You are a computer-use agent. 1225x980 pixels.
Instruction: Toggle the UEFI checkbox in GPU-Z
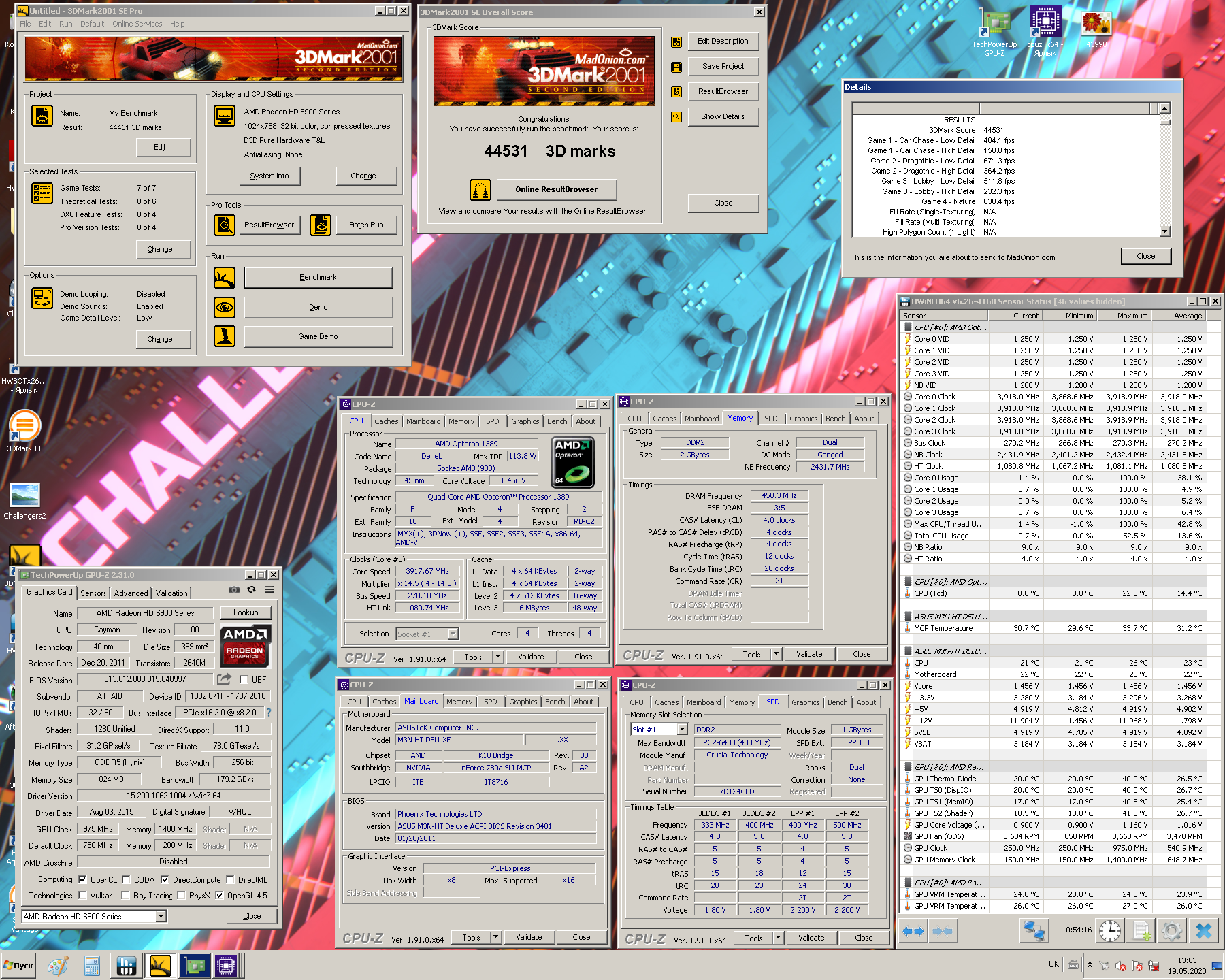(x=244, y=680)
